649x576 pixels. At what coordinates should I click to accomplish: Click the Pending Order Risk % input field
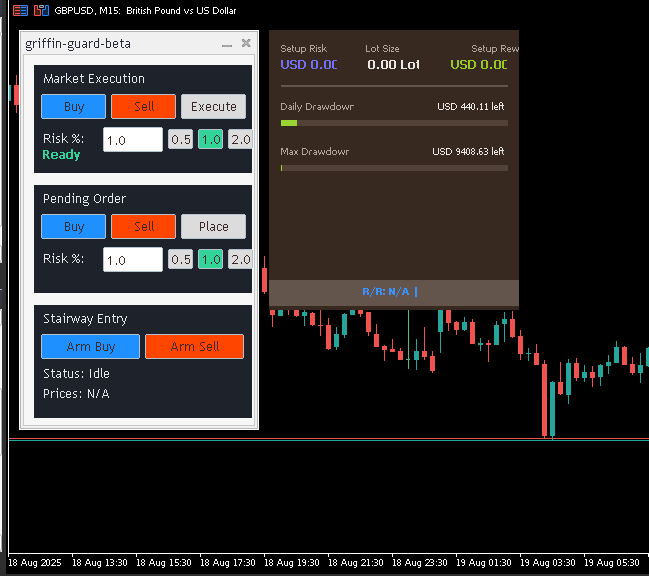(x=133, y=260)
